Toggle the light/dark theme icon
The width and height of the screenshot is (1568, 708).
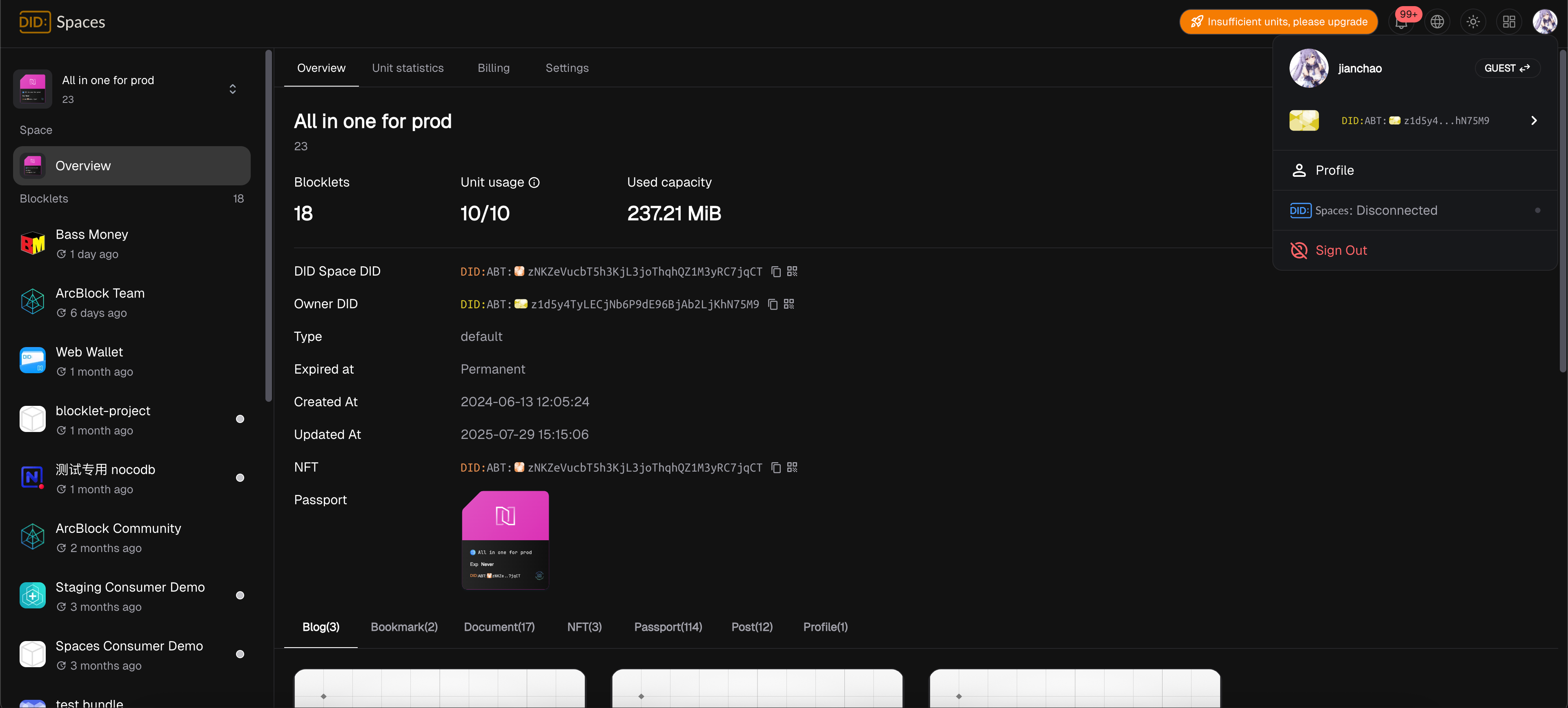pyautogui.click(x=1473, y=22)
